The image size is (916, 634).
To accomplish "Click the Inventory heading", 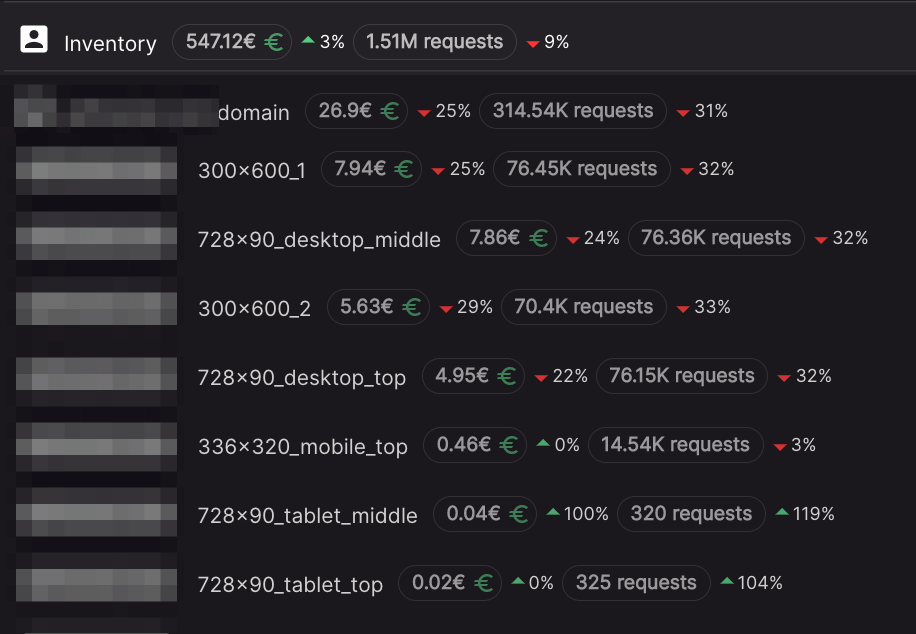I will [x=110, y=43].
